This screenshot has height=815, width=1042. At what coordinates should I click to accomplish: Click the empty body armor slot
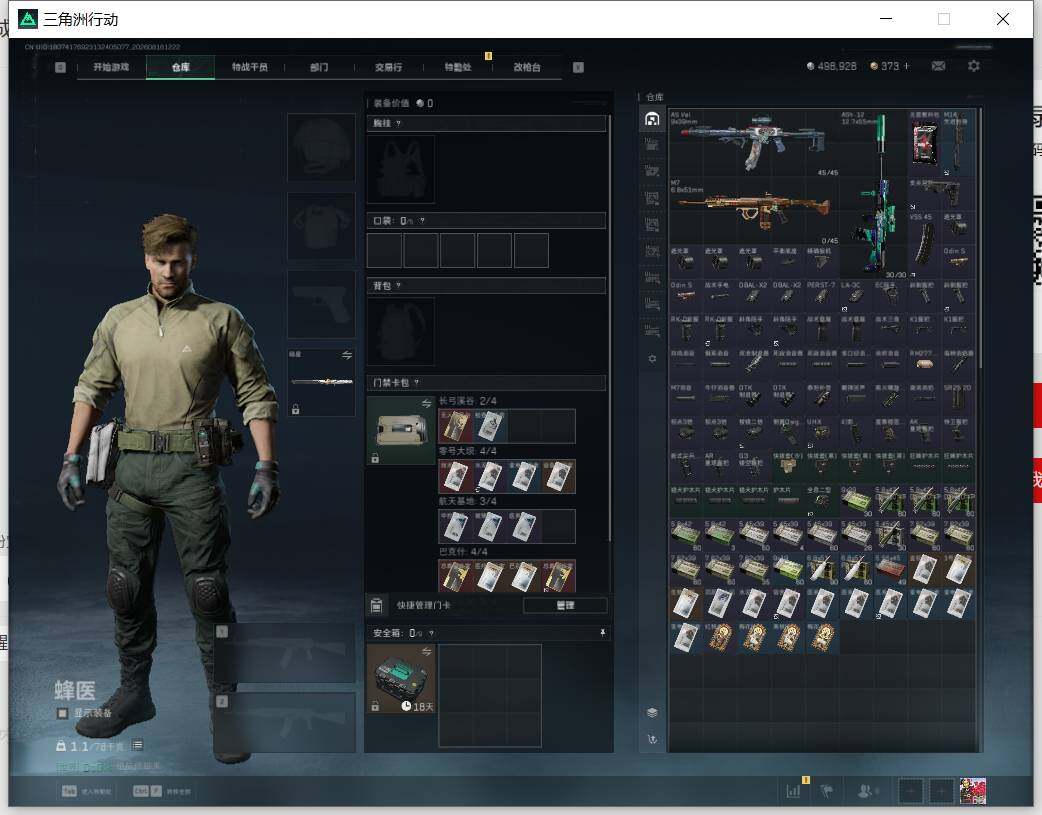click(x=321, y=226)
